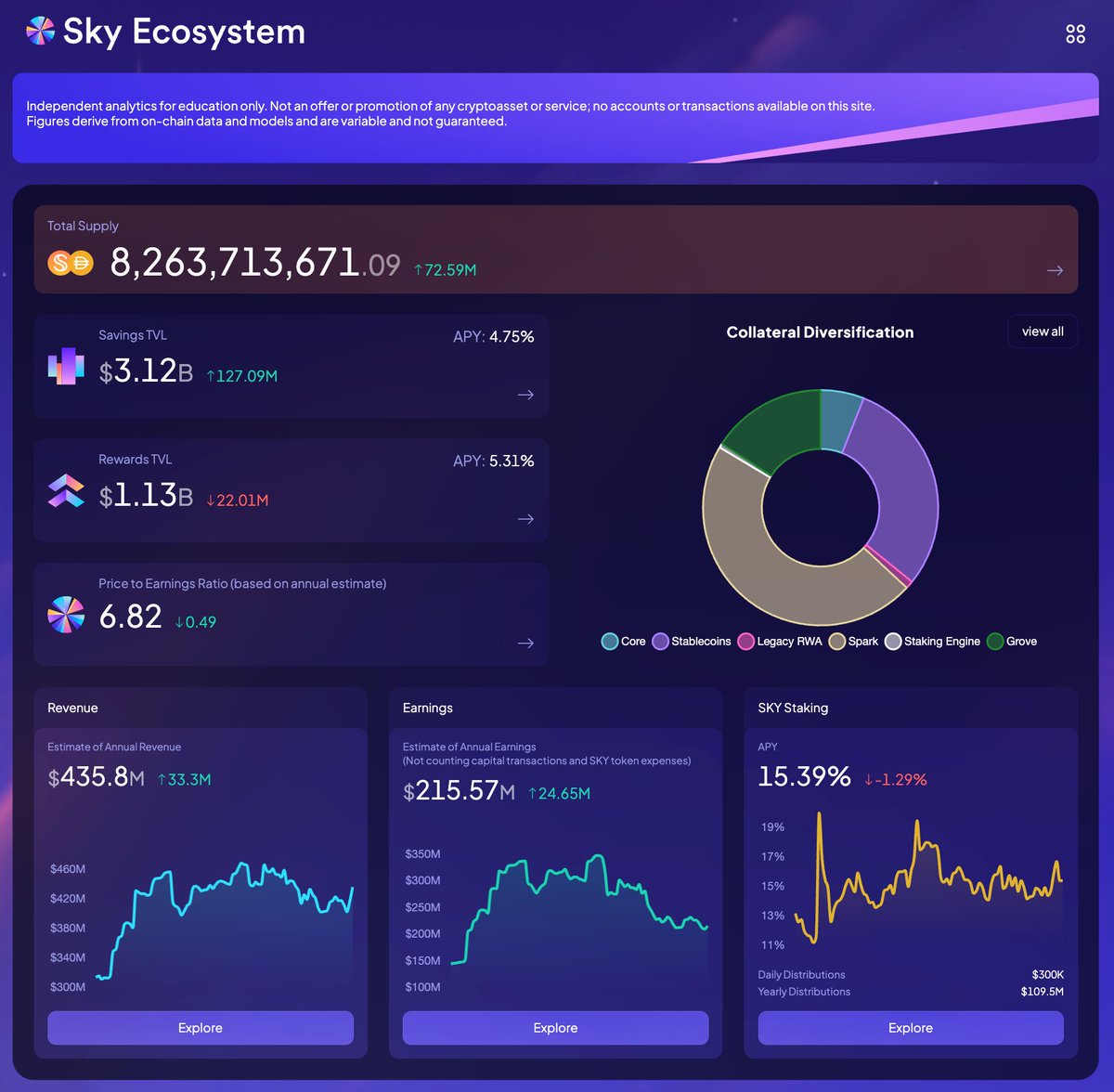Toggle Spark legend item
1114x1092 pixels.
point(853,642)
